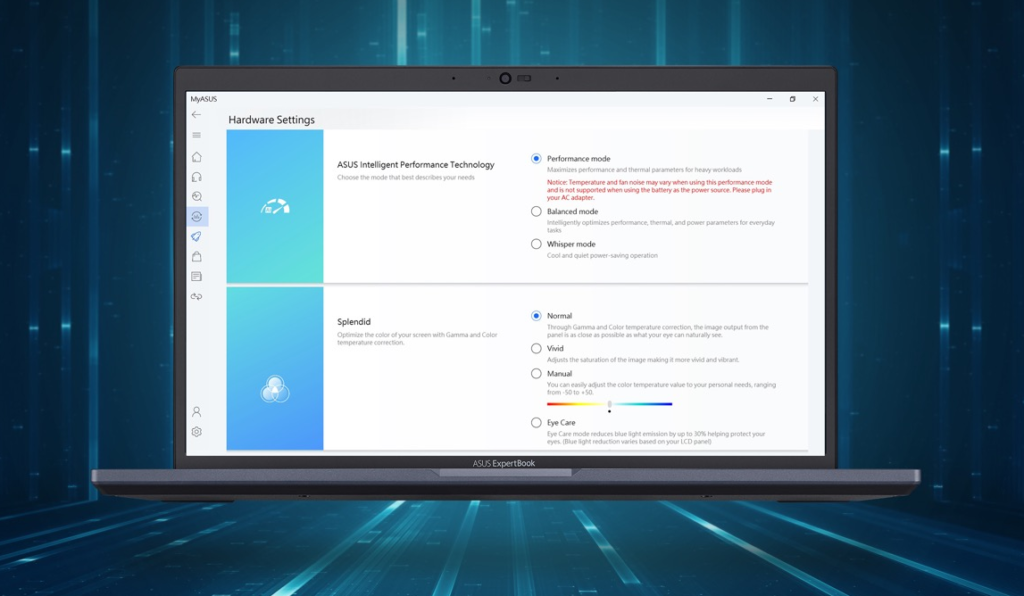
Task: Open the rocket-shaped sidebar icon
Action: click(197, 237)
